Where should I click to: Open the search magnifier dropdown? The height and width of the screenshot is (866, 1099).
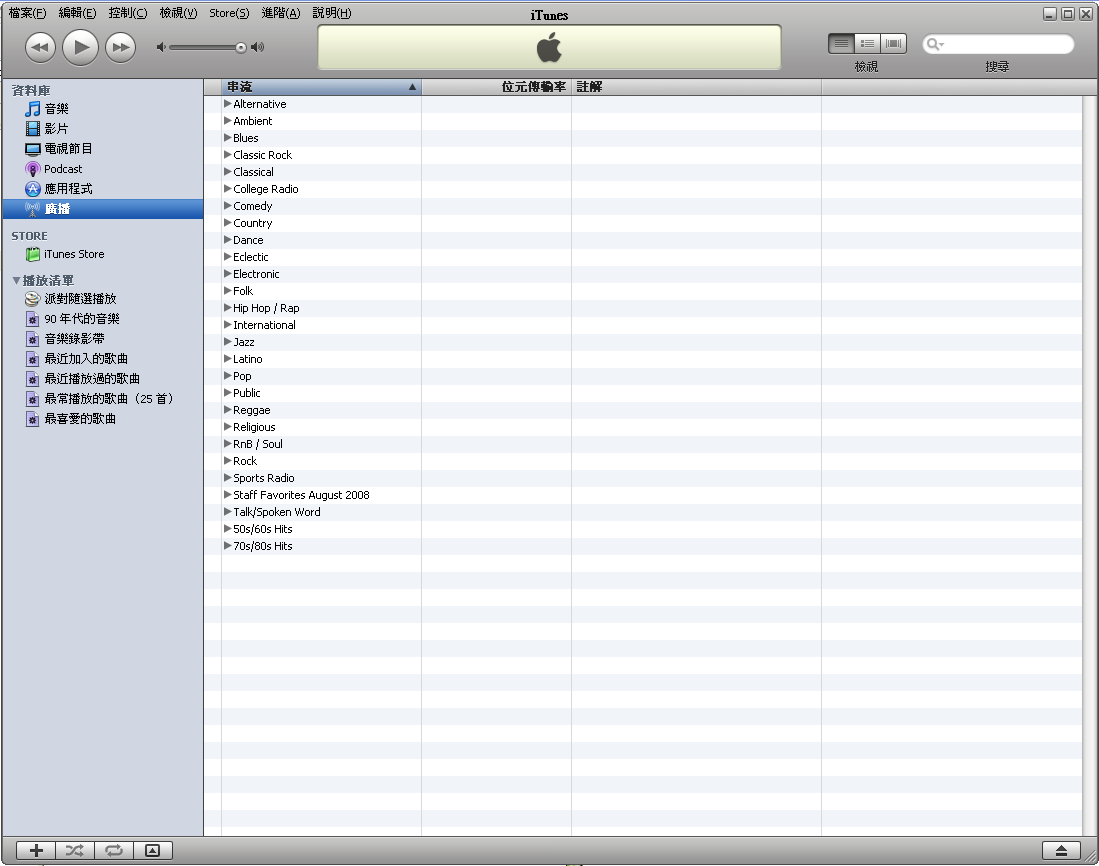935,44
